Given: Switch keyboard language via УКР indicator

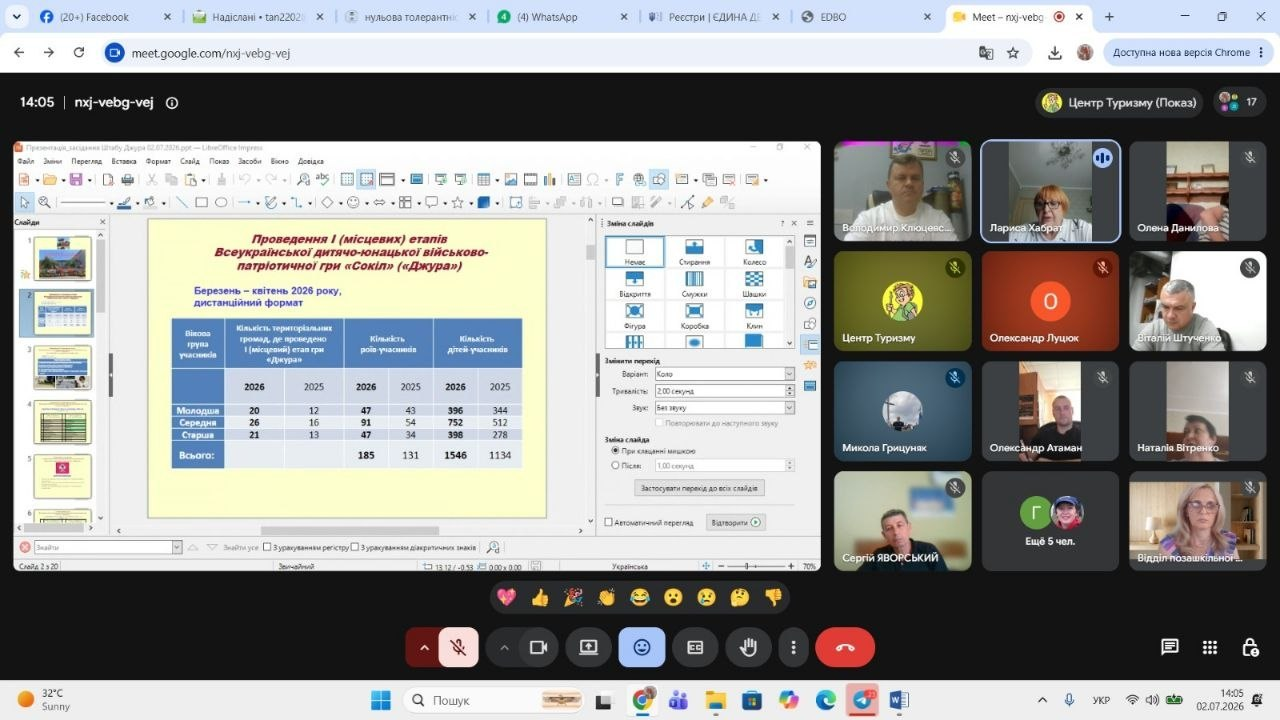Looking at the screenshot, I should (1100, 700).
